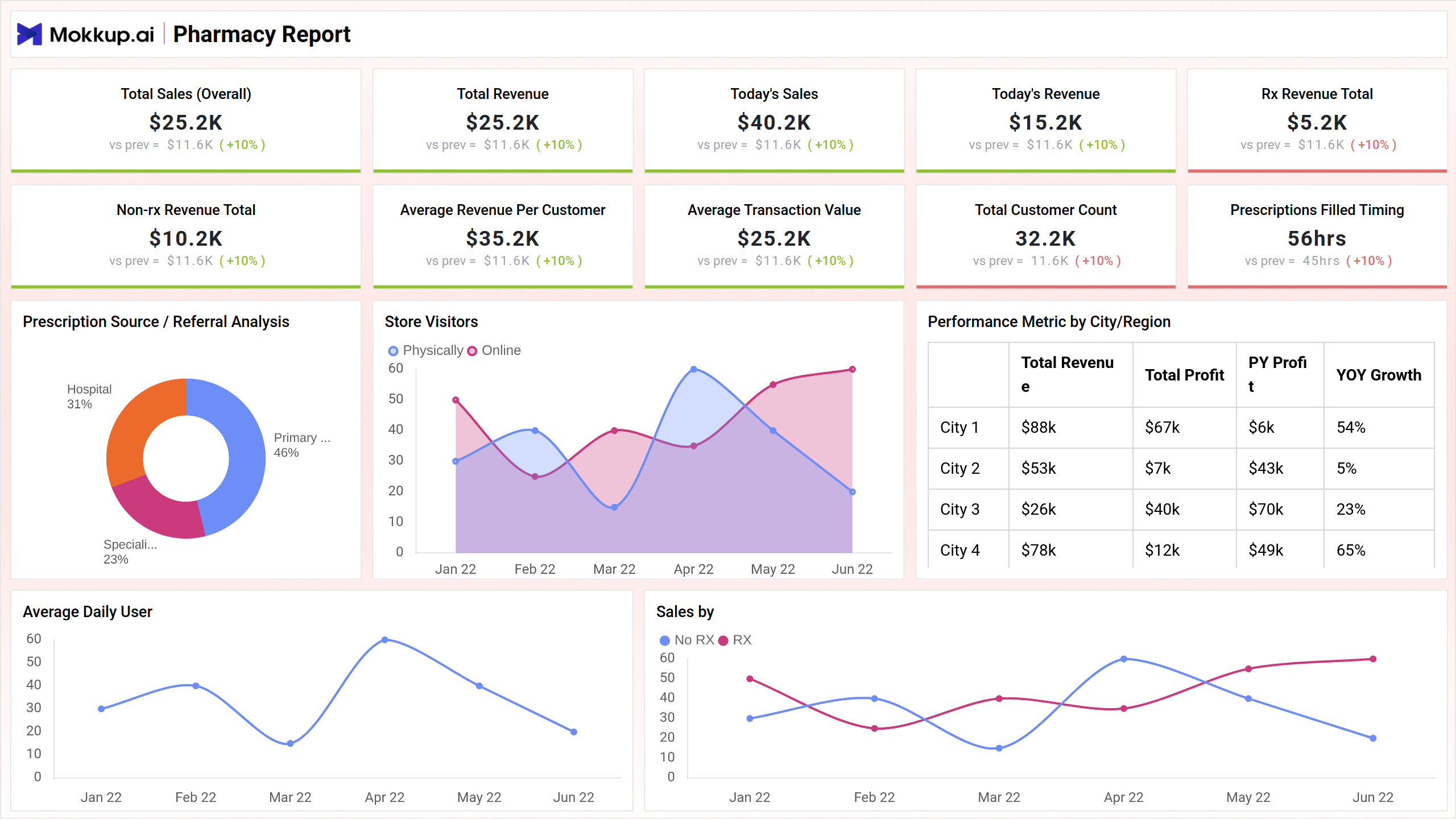The height and width of the screenshot is (819, 1456).
Task: Select the City 4 row label
Action: (959, 550)
